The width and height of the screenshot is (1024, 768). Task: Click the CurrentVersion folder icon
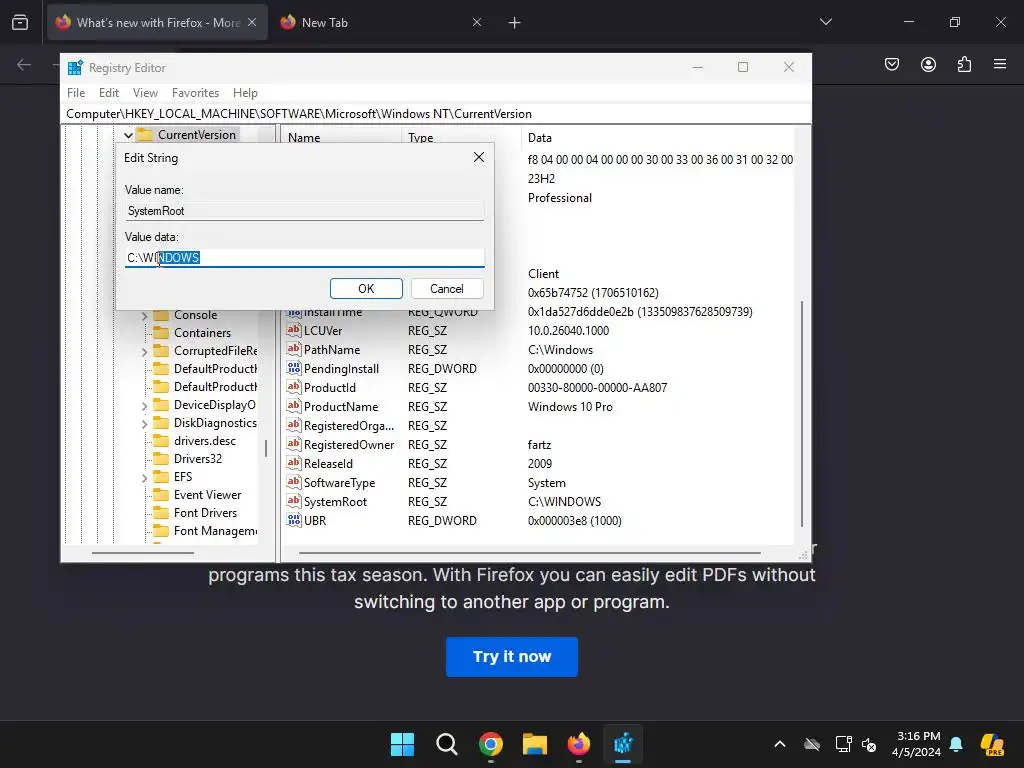[145, 135]
